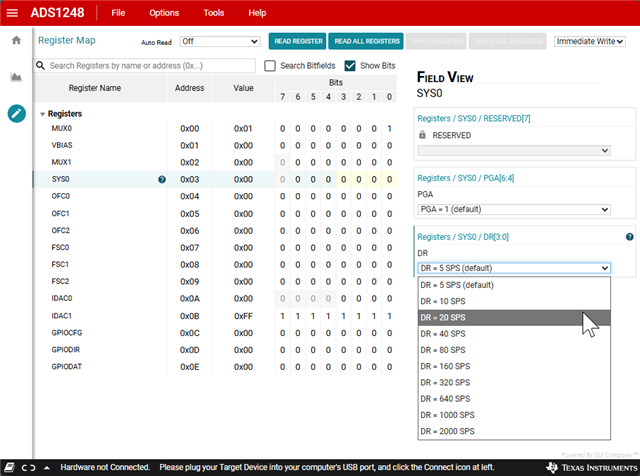Click the hardware Connect link icon
This screenshot has width=640, height=476.
(29, 467)
